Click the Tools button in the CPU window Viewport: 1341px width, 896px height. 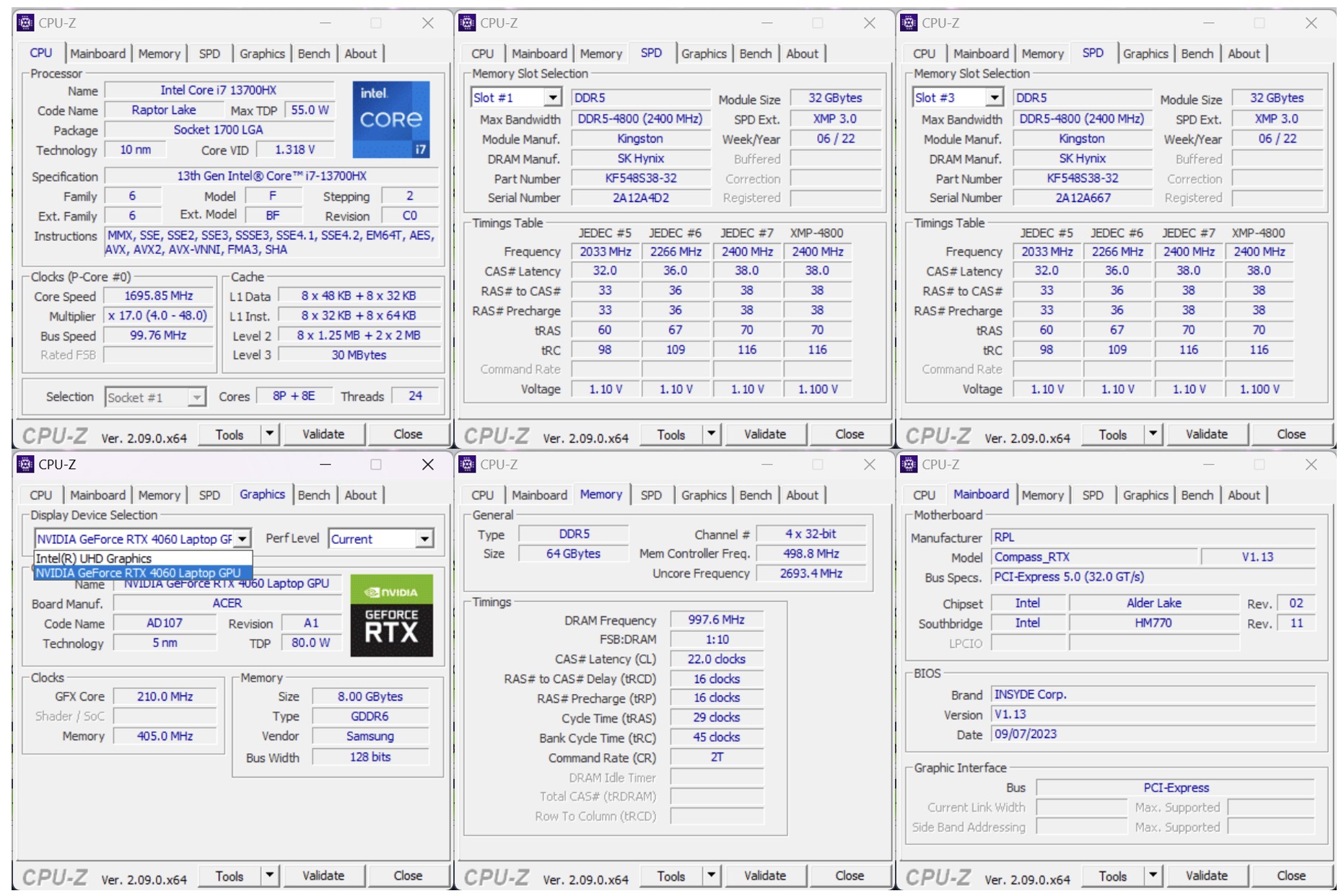point(229,434)
